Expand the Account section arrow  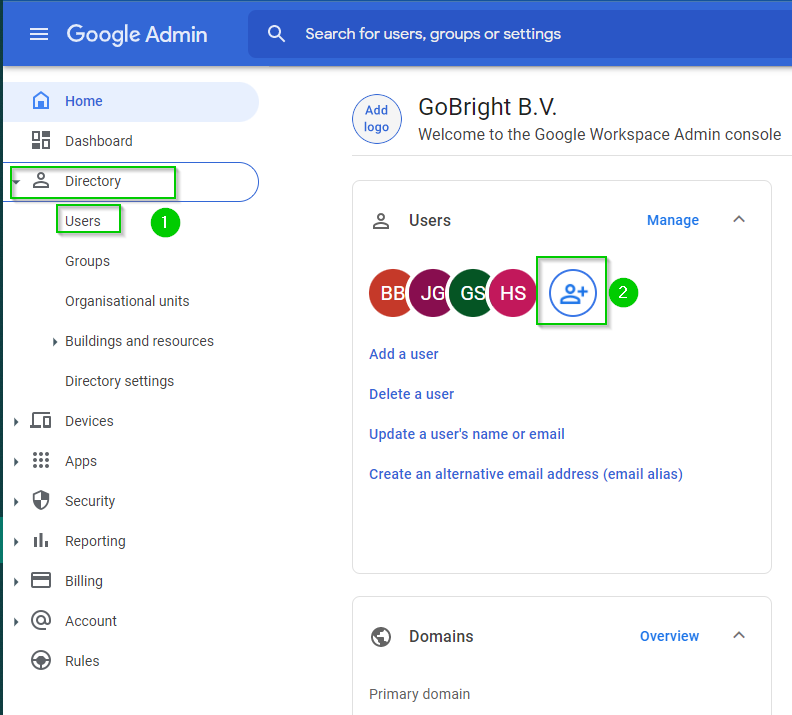coord(16,622)
